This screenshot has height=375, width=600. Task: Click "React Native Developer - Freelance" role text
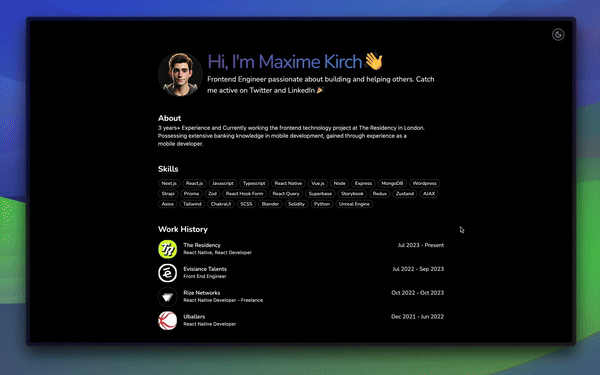(223, 300)
